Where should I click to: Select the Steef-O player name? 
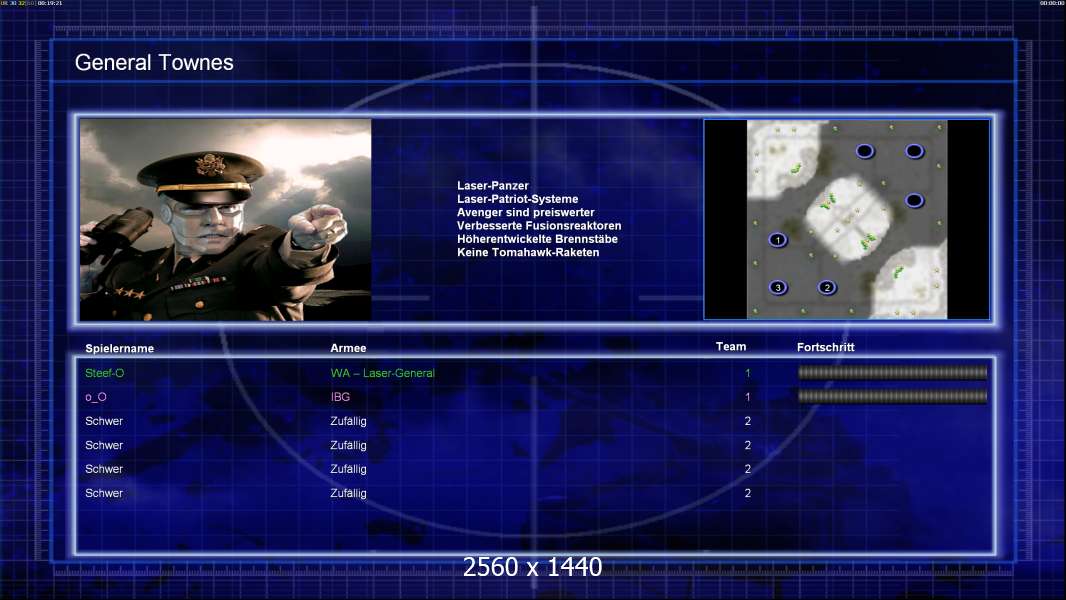[x=105, y=373]
